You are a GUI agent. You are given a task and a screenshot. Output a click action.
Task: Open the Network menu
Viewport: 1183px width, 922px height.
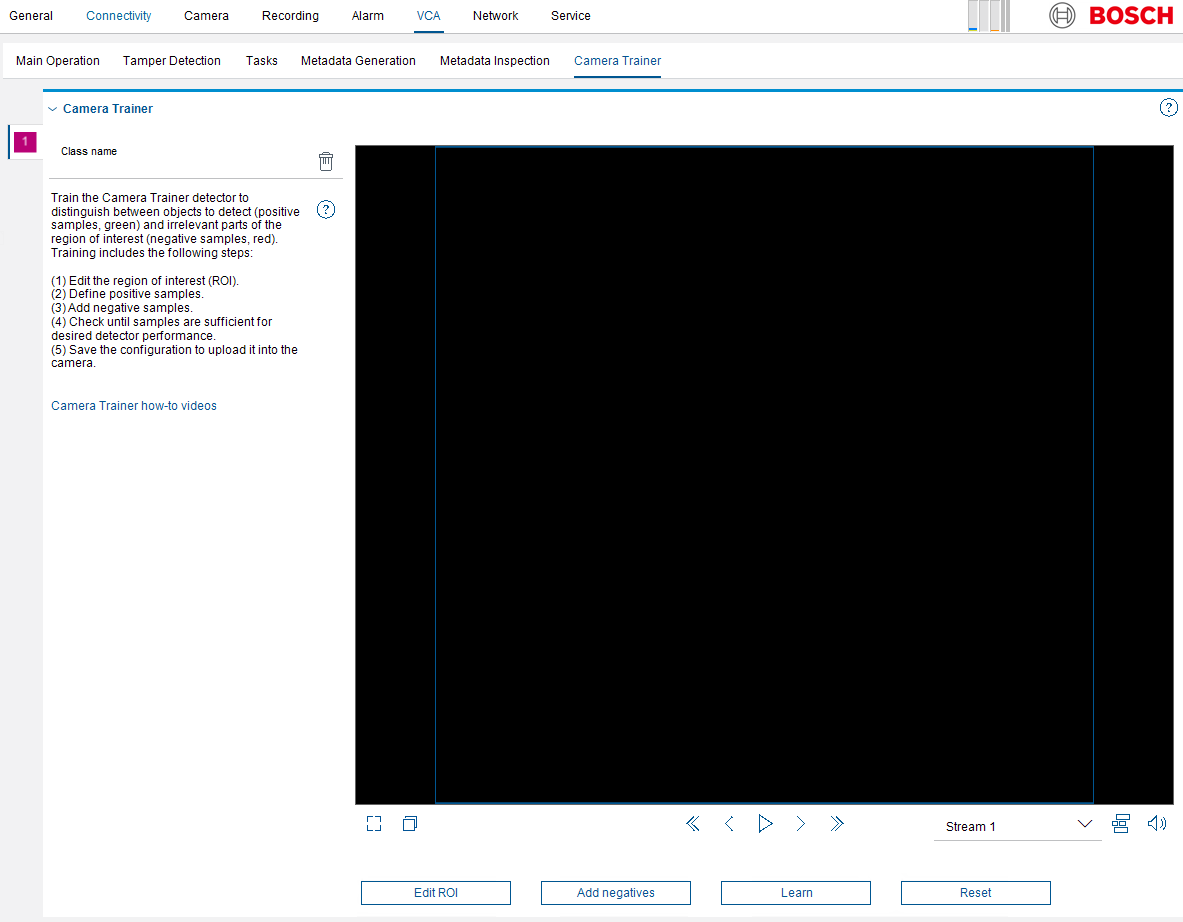[495, 16]
